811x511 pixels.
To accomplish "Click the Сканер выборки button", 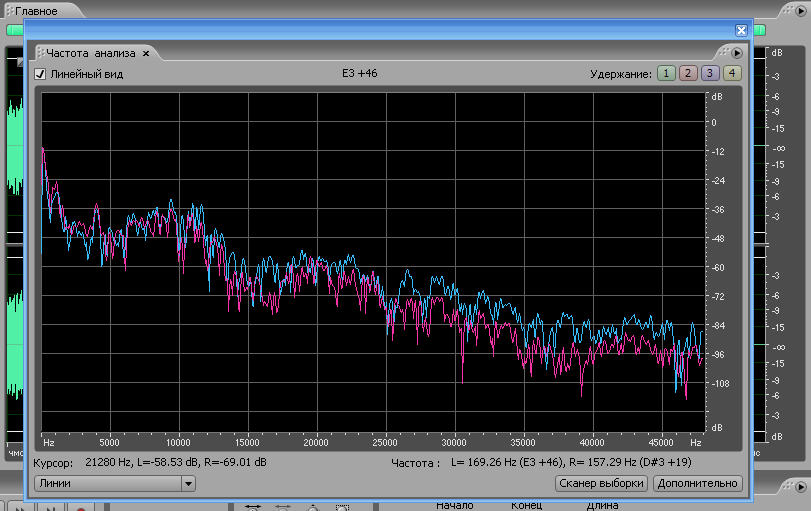I will 601,484.
